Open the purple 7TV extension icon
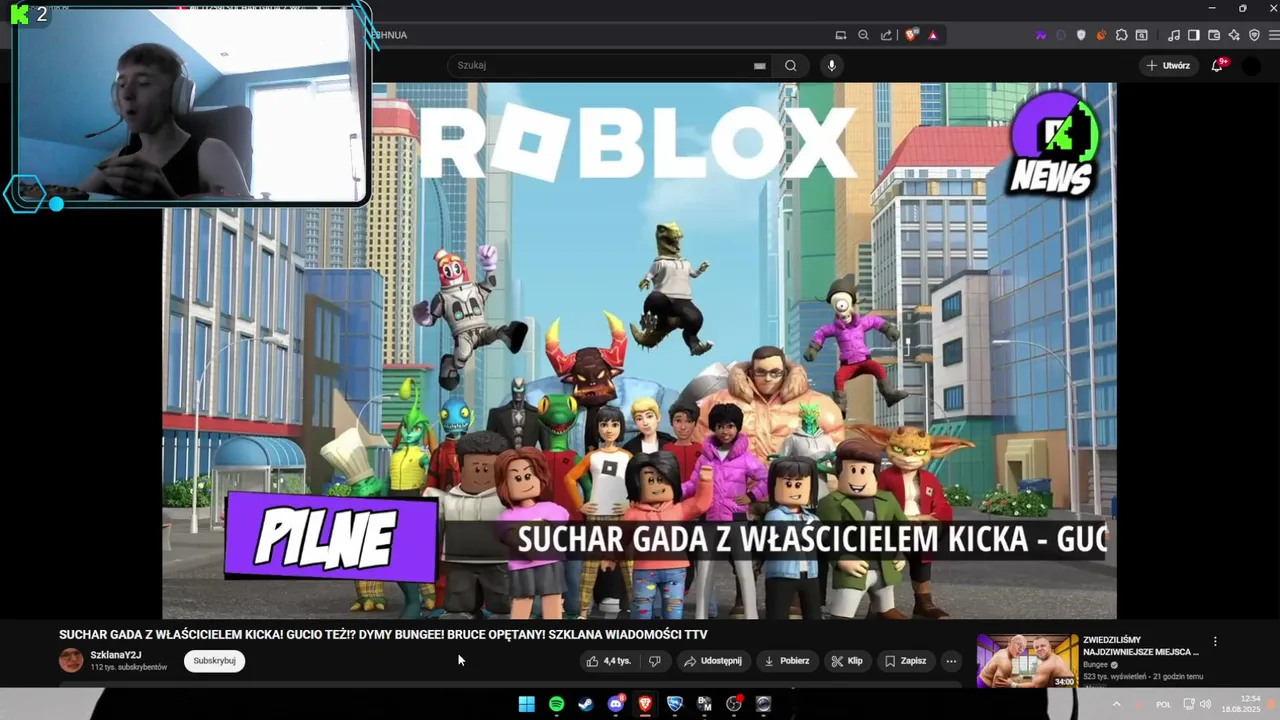Screen dimensions: 1280x720 point(1041,35)
